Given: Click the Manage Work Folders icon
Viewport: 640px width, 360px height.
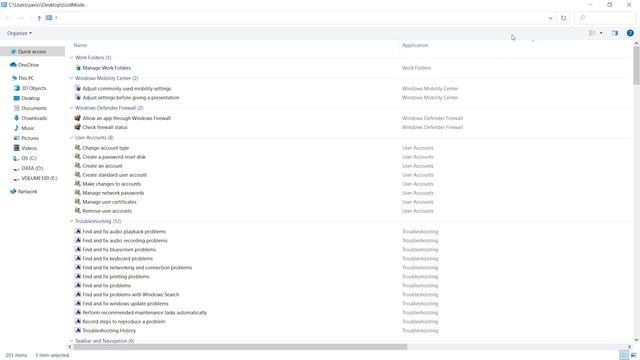Looking at the screenshot, I should click(78, 68).
